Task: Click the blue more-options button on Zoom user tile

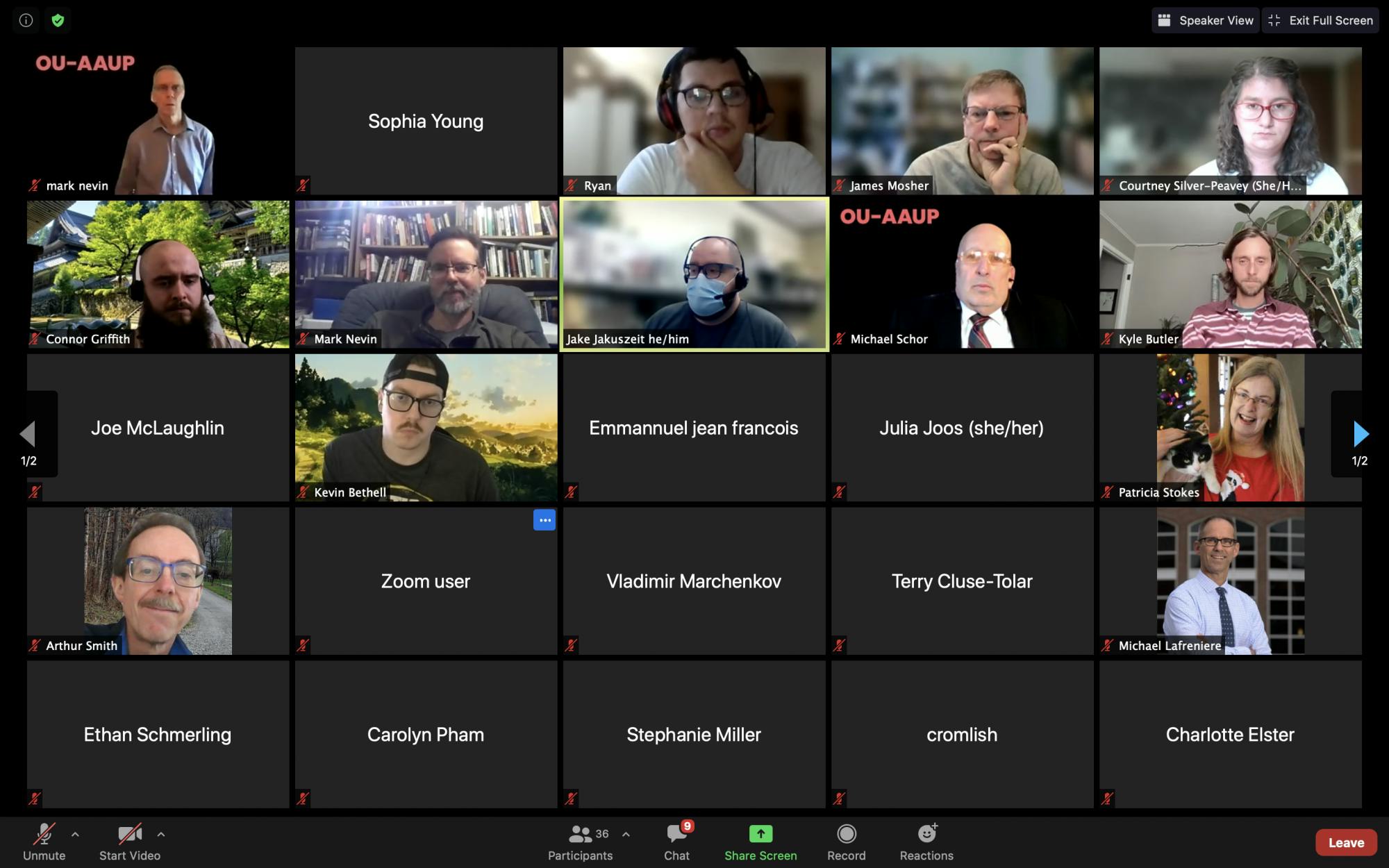Action: coord(544,520)
